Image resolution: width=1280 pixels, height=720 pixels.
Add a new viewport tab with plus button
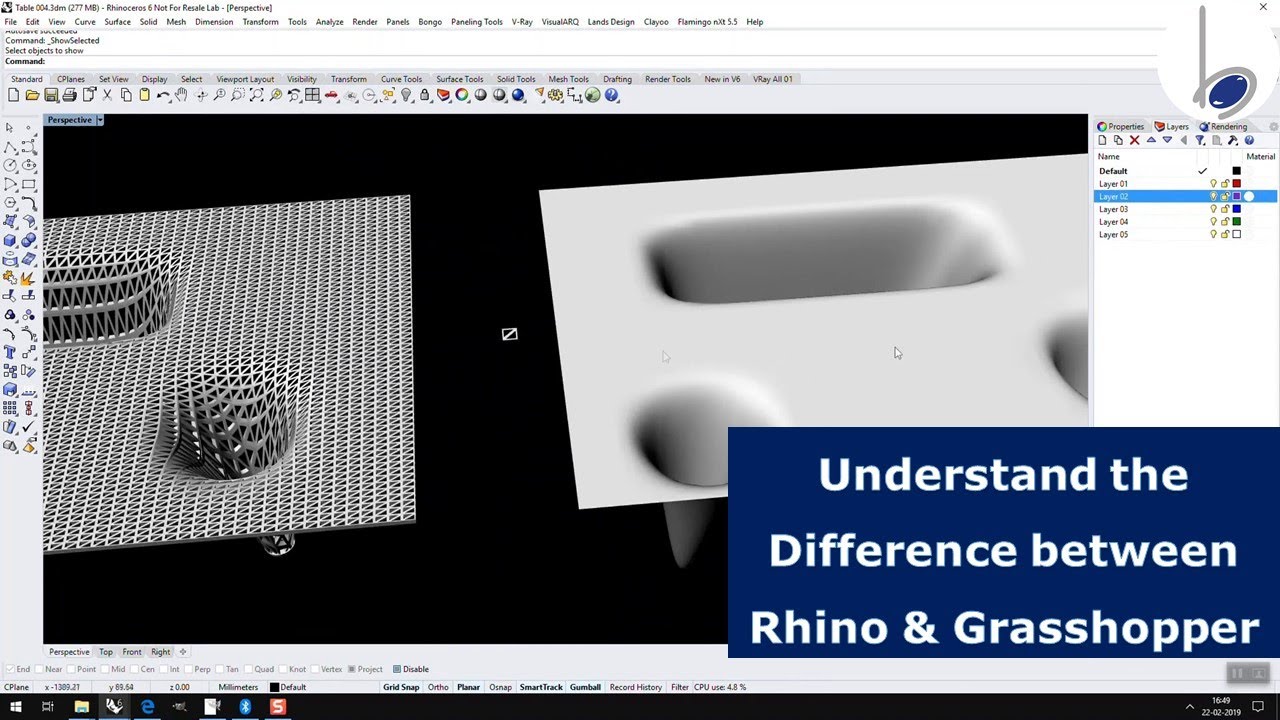tap(183, 652)
